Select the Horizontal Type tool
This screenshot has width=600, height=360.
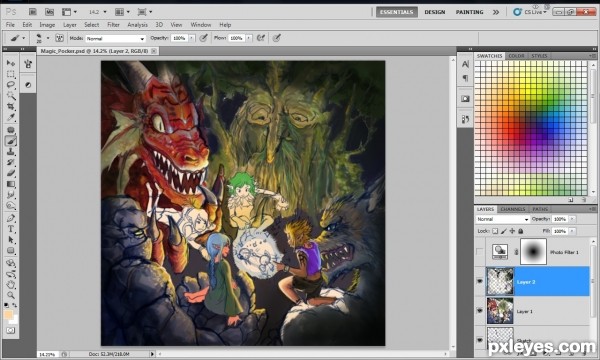click(11, 229)
